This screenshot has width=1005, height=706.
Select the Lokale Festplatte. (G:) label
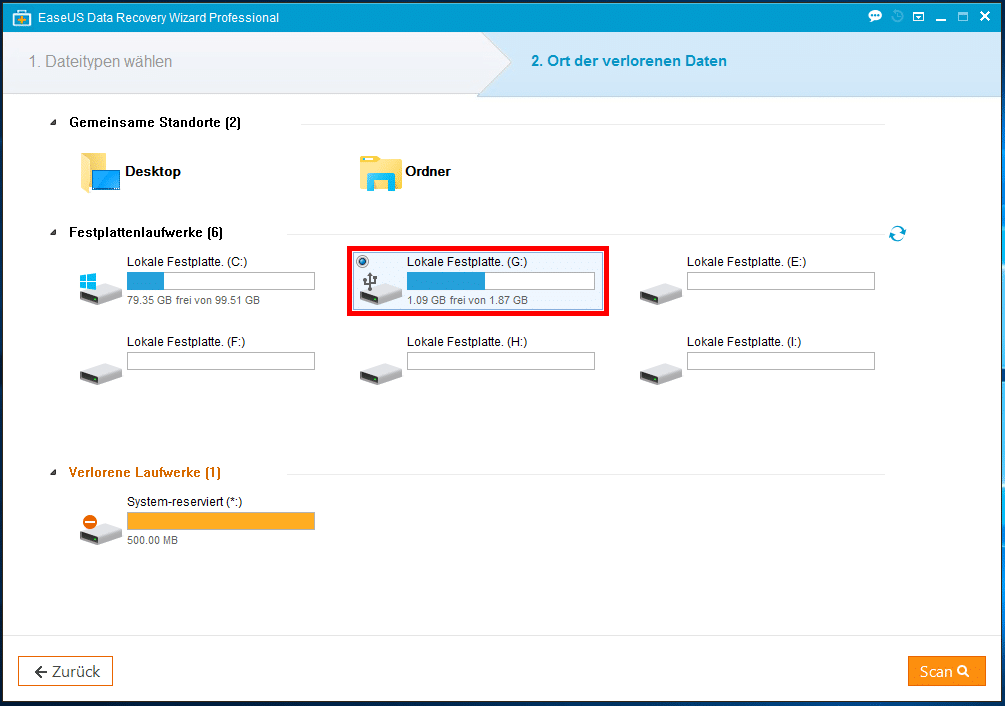(x=467, y=261)
